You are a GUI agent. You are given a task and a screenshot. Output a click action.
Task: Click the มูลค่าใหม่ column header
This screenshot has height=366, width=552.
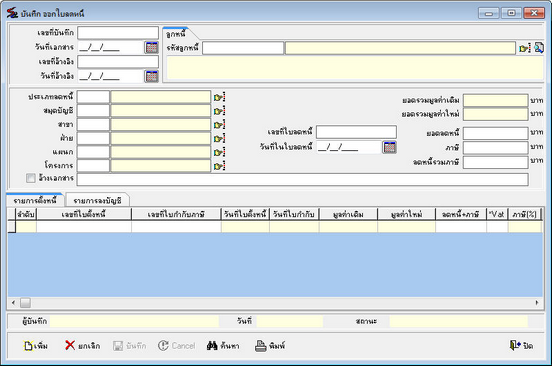(x=406, y=214)
